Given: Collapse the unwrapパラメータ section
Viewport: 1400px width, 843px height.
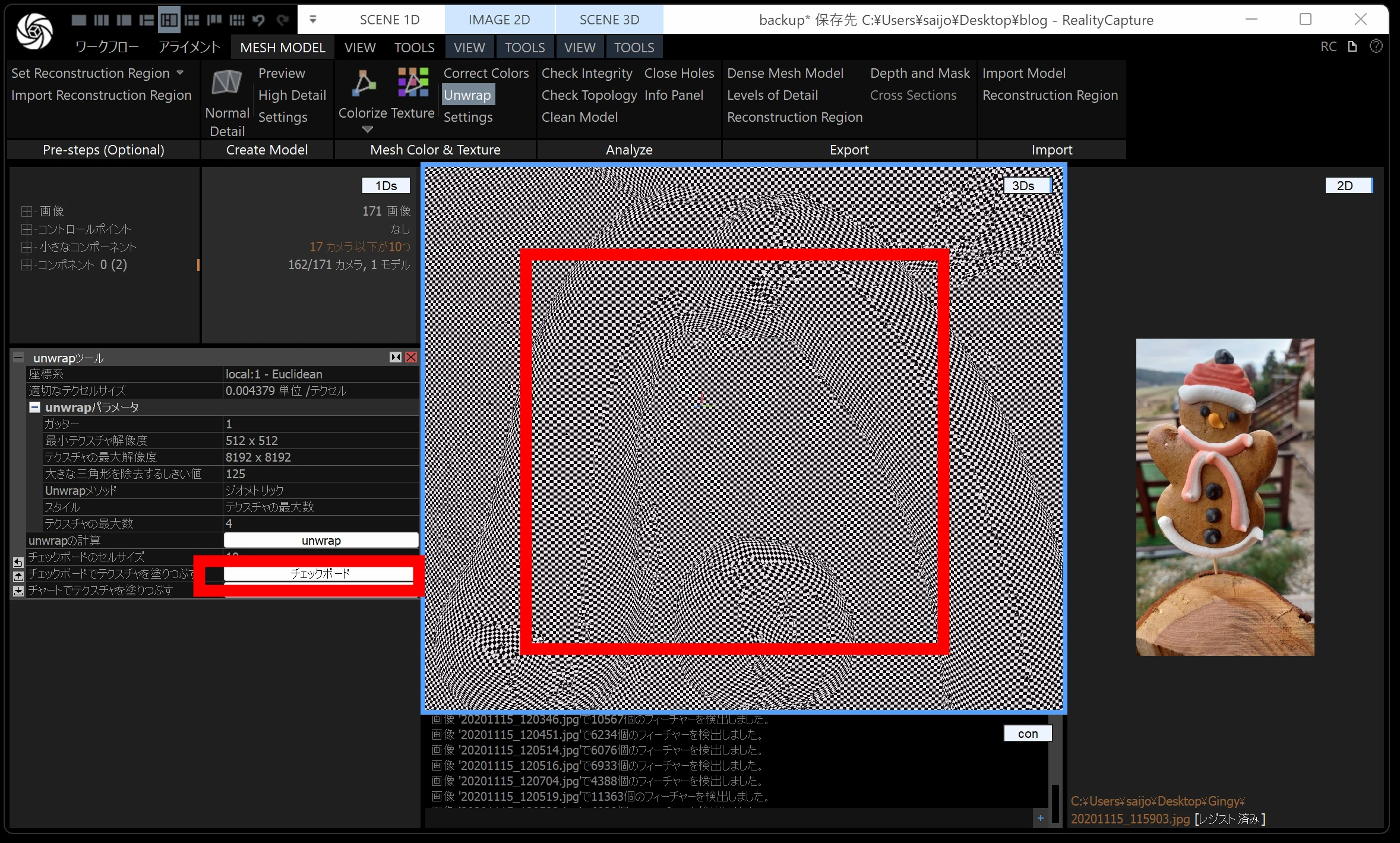Looking at the screenshot, I should (35, 407).
